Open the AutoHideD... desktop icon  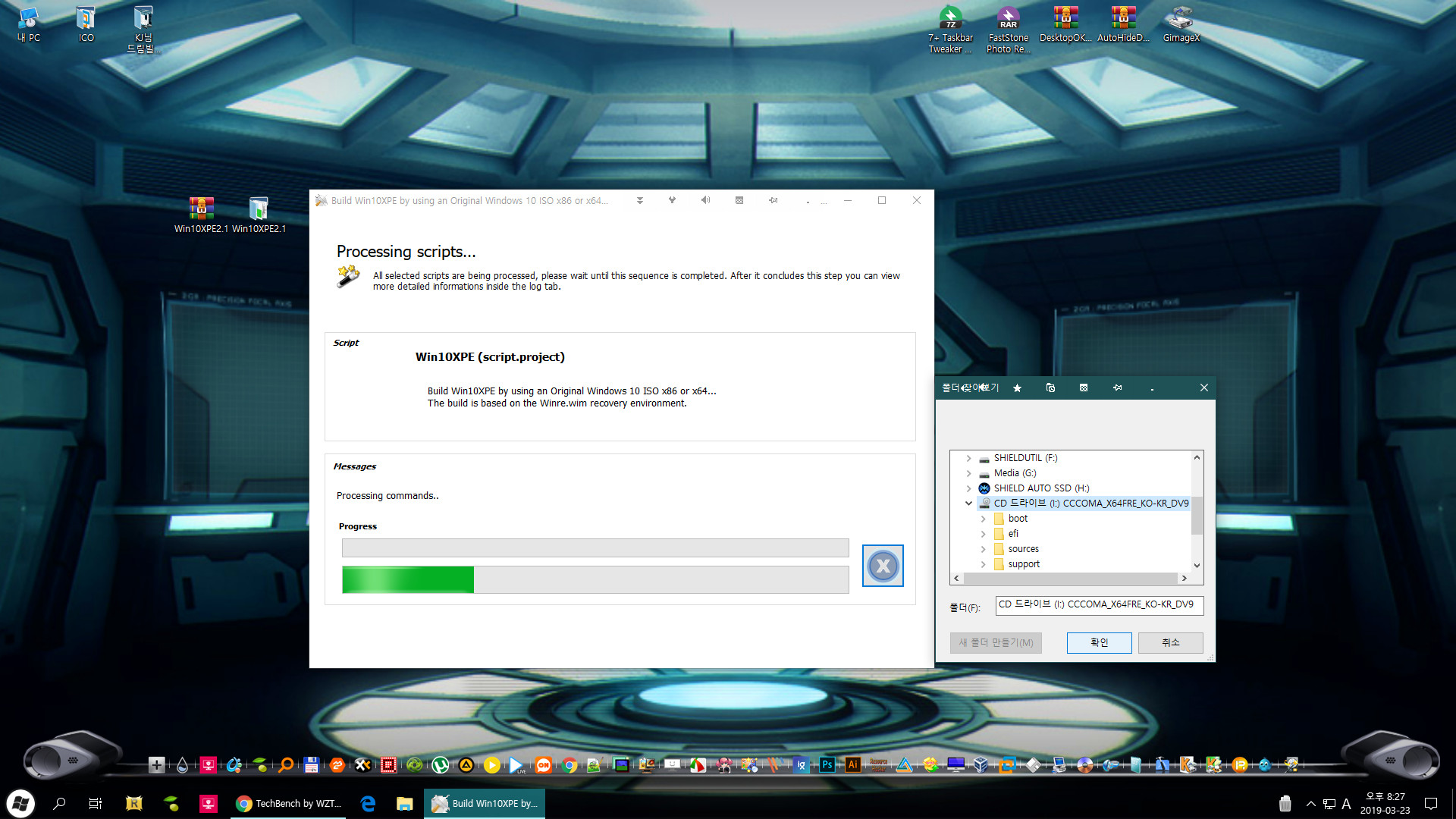(1123, 24)
